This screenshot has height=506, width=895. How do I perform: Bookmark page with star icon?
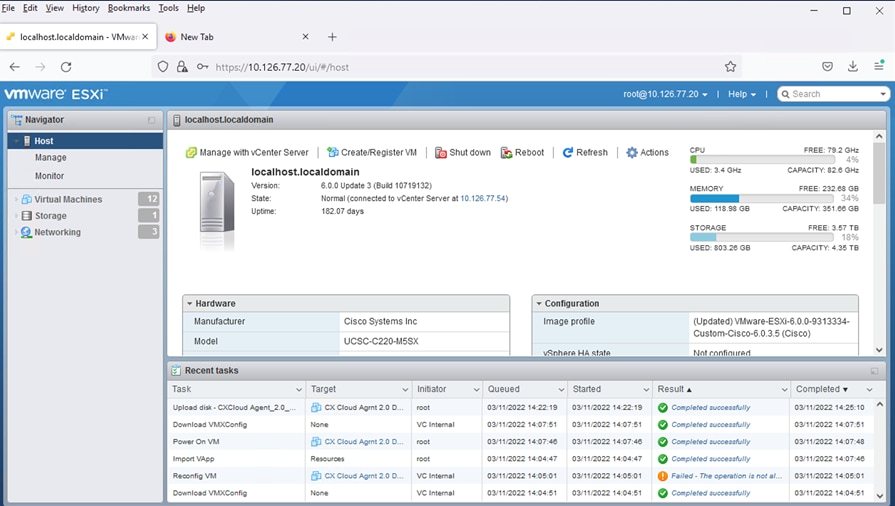[x=730, y=67]
